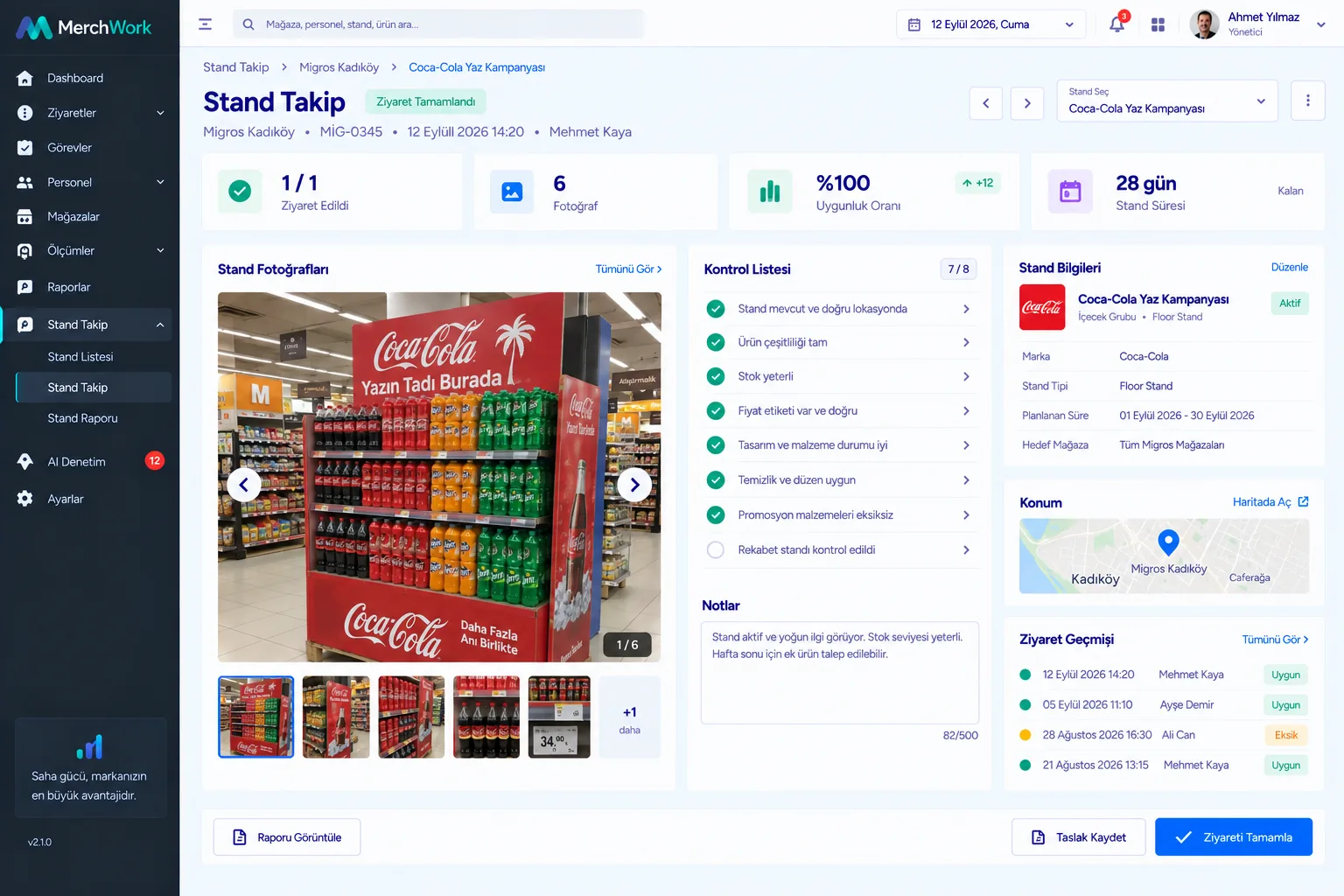Click the Raporu Görüntüle button

(287, 837)
